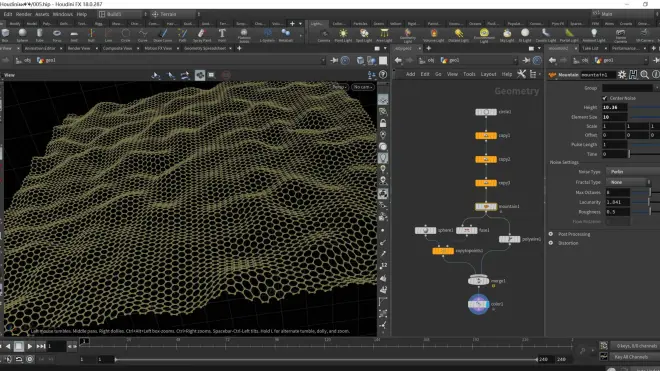The height and width of the screenshot is (371, 660).
Task: Open the No cam camera dropdown
Action: pos(363,87)
